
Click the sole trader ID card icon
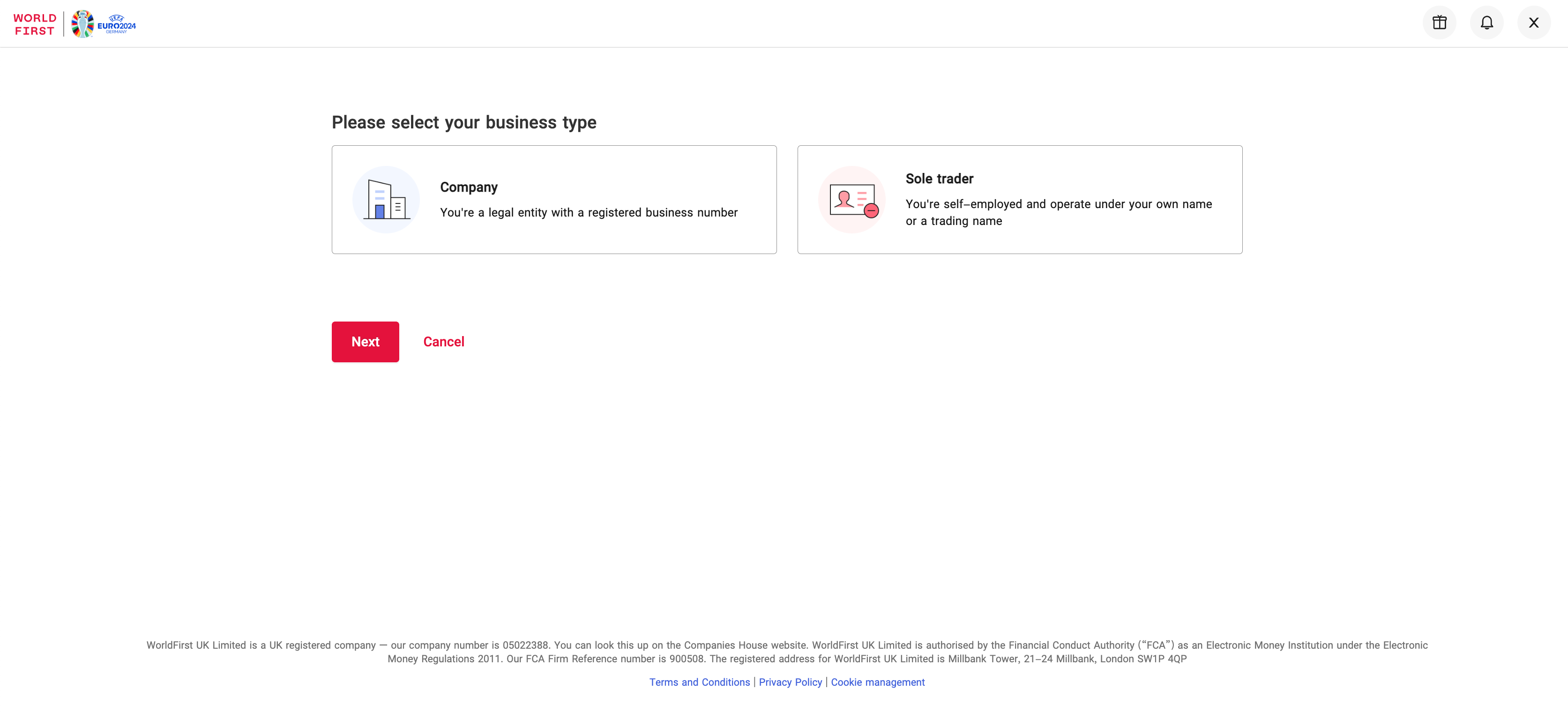coord(851,200)
